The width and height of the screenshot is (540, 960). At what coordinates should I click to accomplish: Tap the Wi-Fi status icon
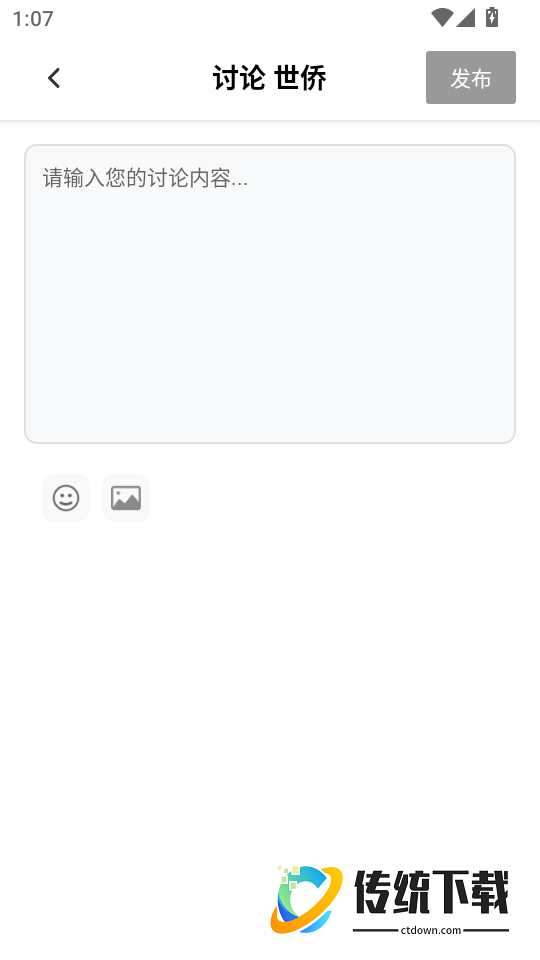(441, 18)
